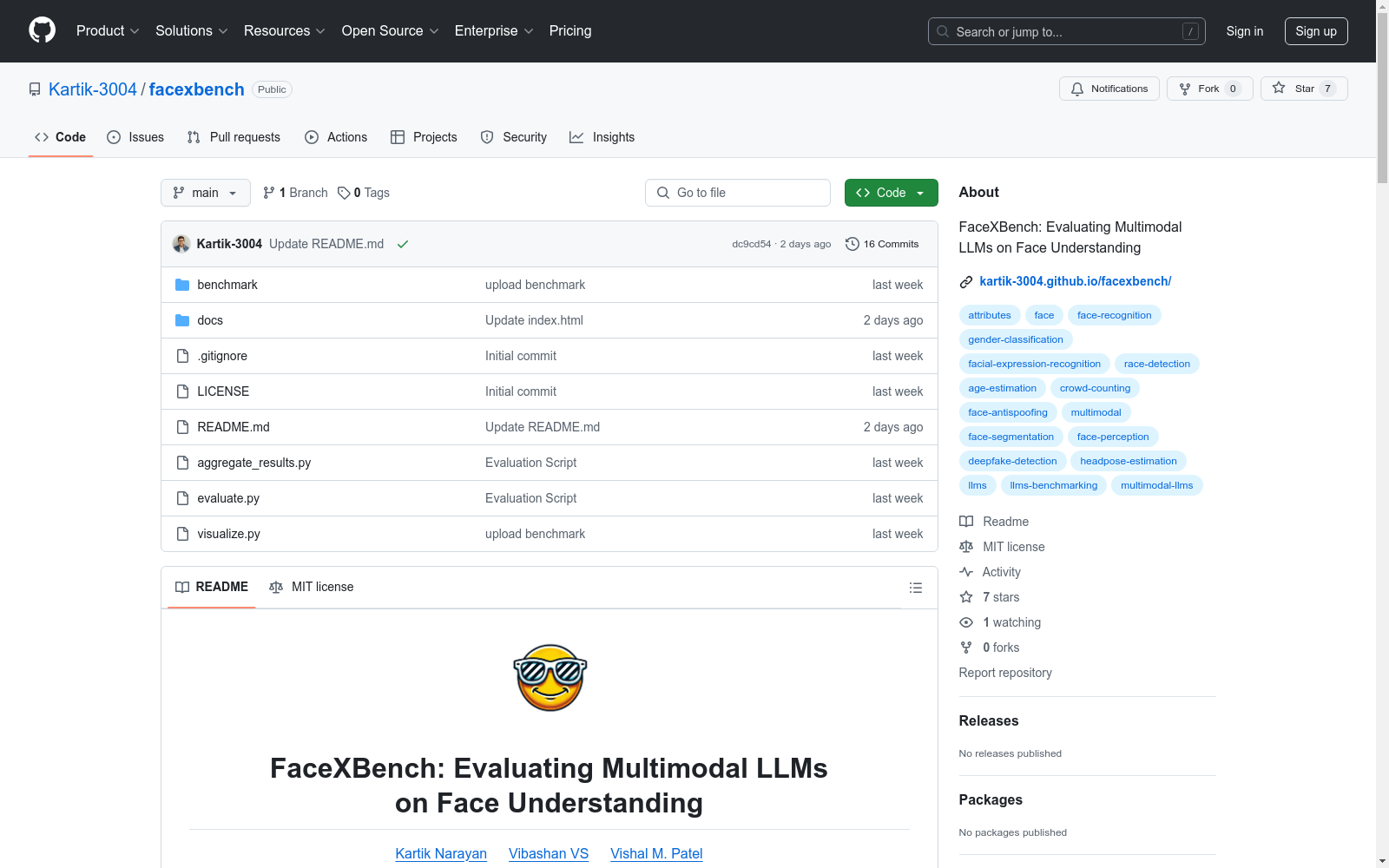Click the LICENSE file icon

(182, 391)
